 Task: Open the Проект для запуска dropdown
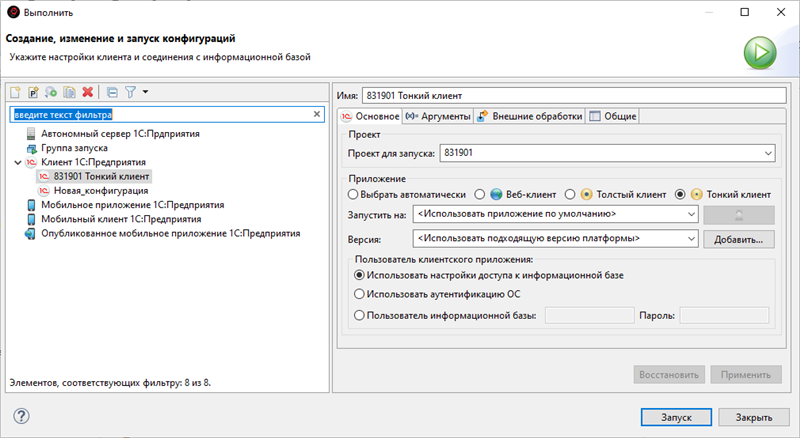pos(768,153)
